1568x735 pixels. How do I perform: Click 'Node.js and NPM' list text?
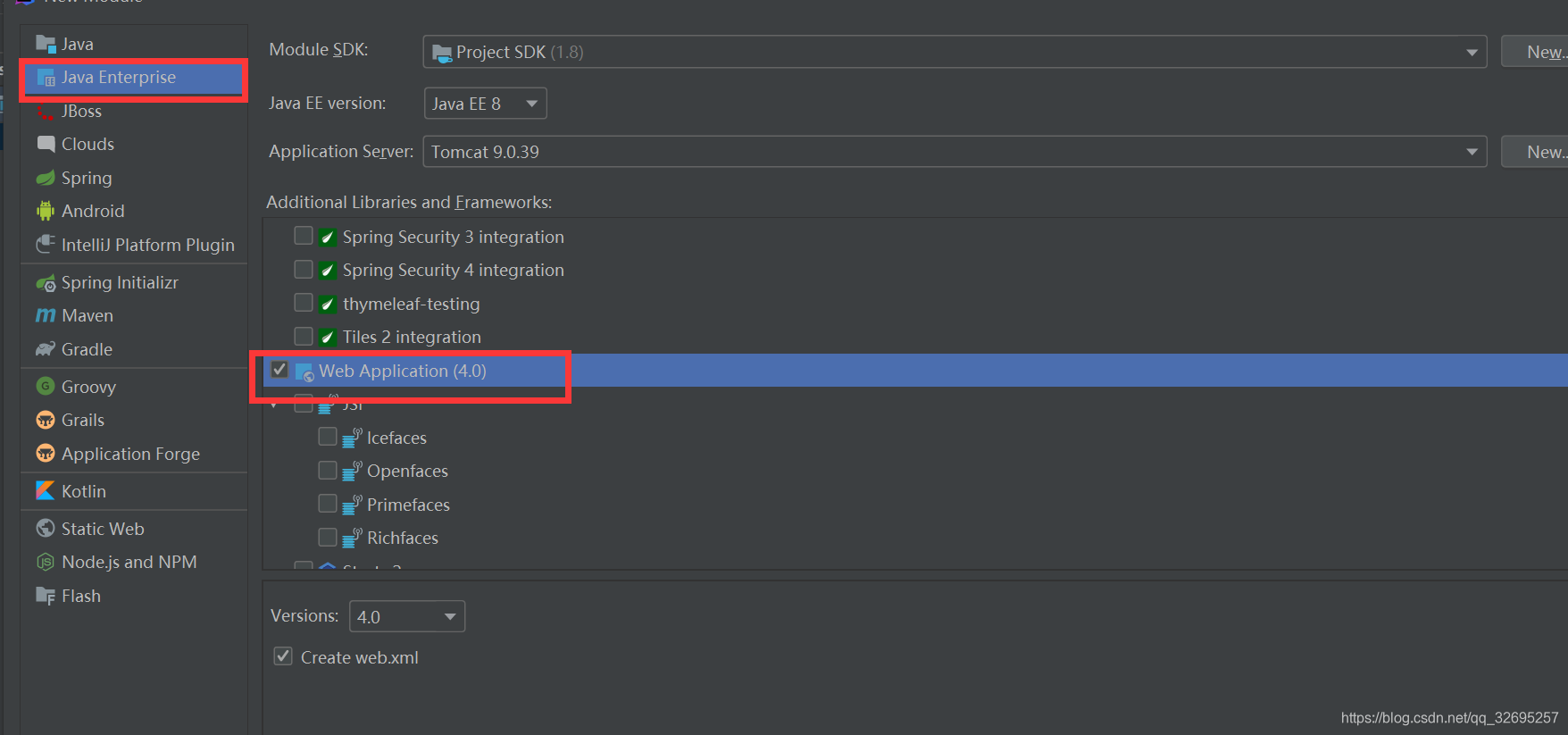pos(129,562)
